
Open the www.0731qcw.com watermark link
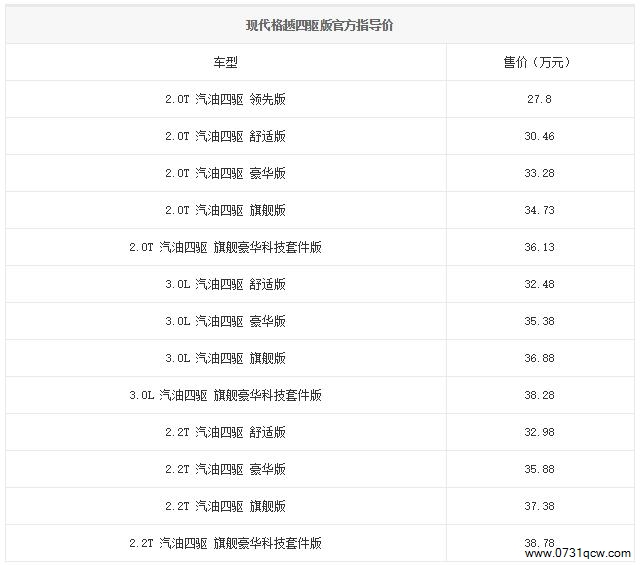pos(578,554)
